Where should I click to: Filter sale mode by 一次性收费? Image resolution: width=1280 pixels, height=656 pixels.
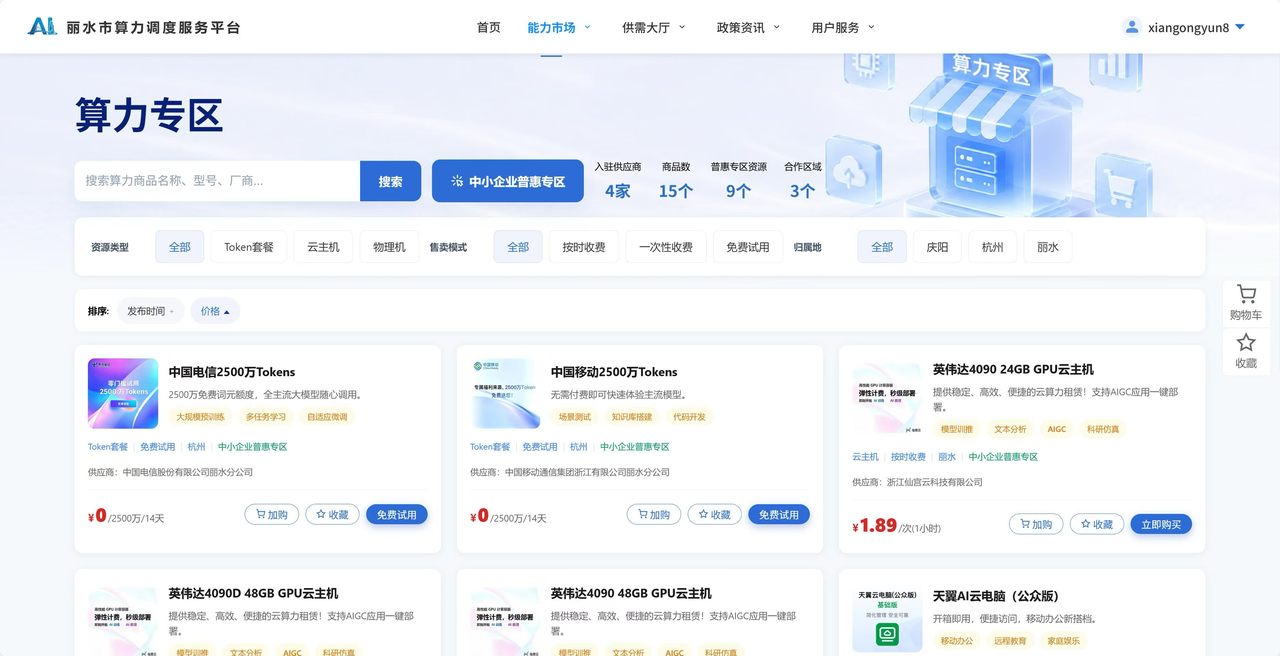666,247
